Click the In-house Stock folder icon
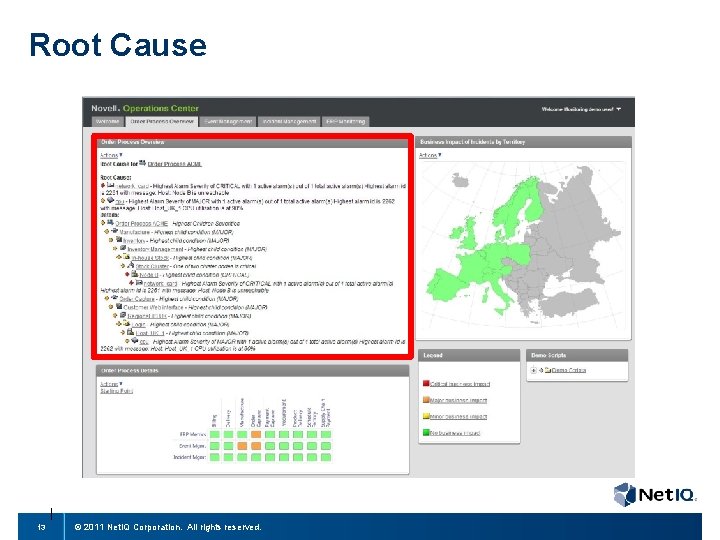The height and width of the screenshot is (540, 720). (x=127, y=257)
